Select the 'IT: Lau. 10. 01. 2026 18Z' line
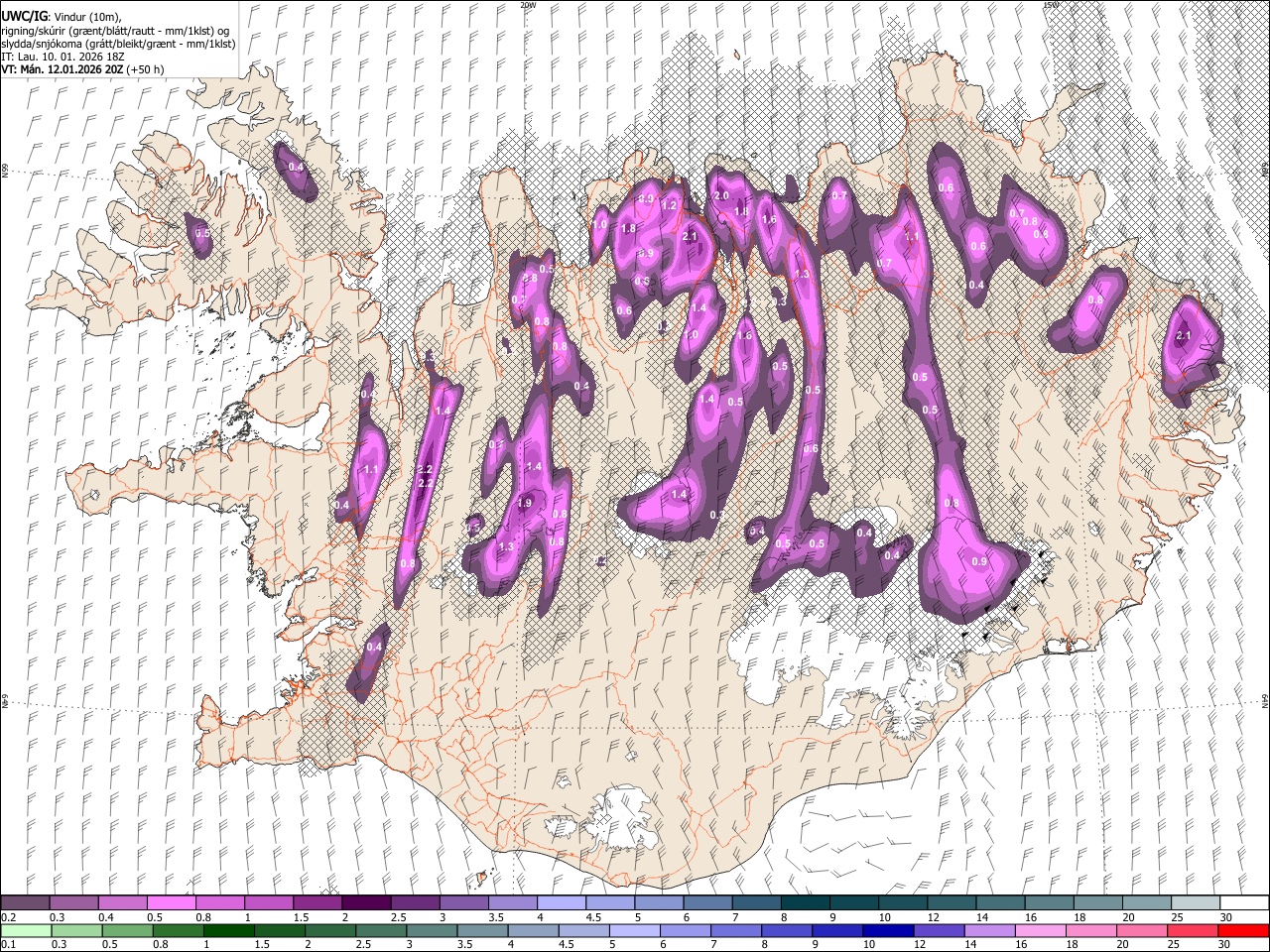The width and height of the screenshot is (1270, 952). click(63, 57)
